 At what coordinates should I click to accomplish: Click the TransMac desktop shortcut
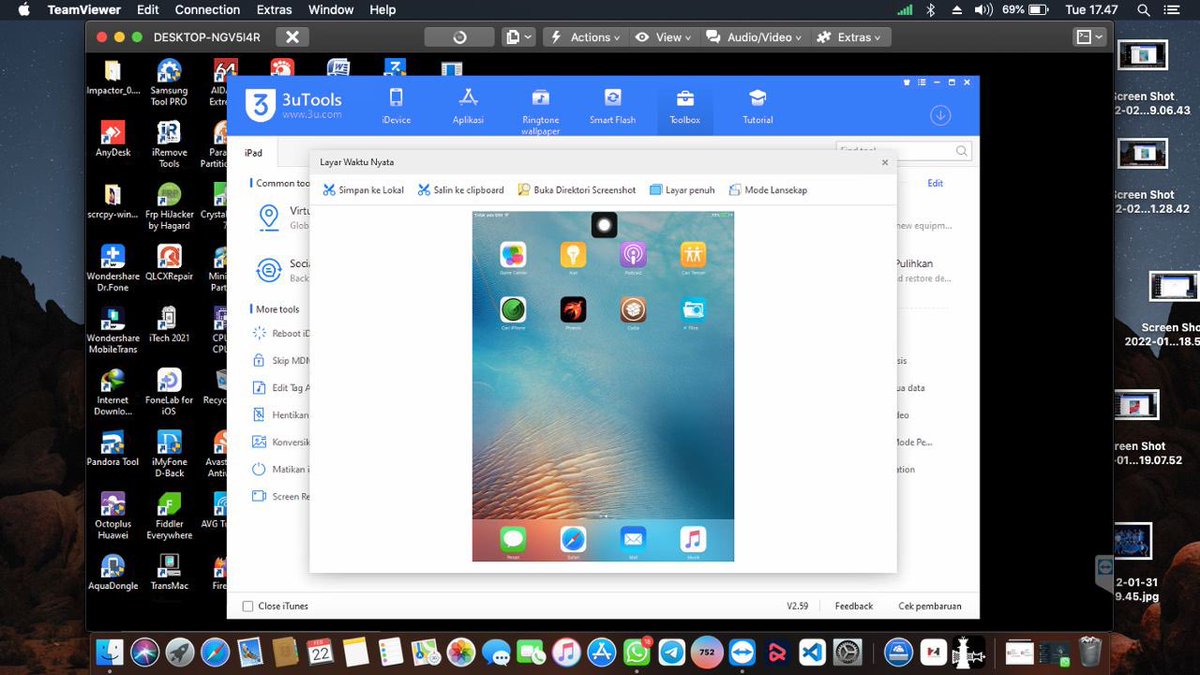click(169, 573)
